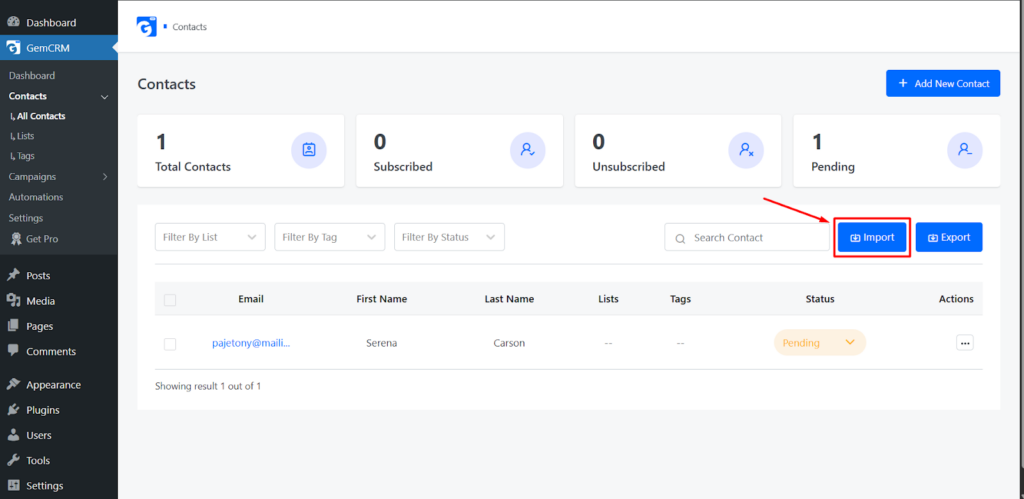
Task: Click the Lists column header
Action: (x=608, y=299)
